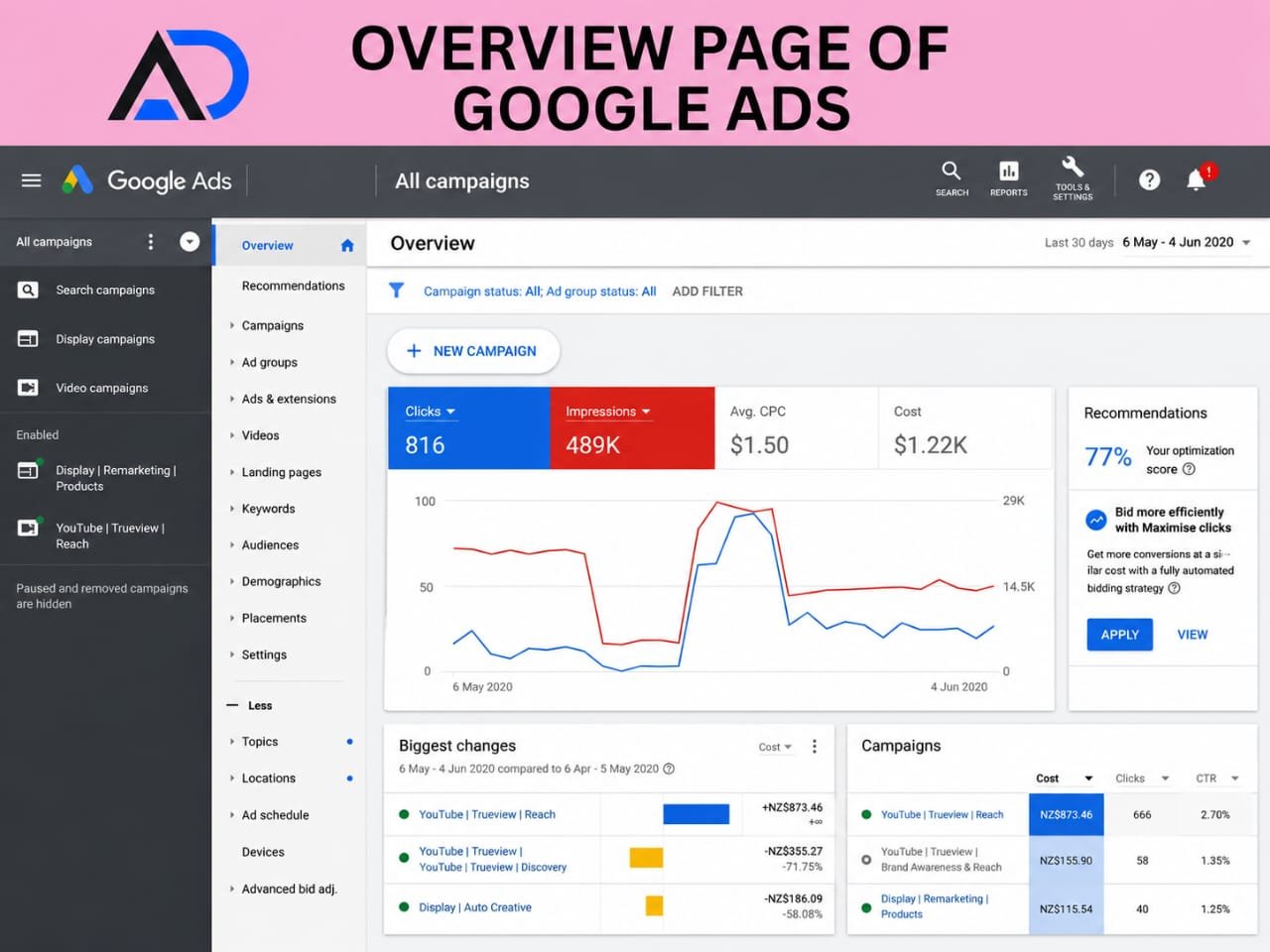Screen dimensions: 1270x952
Task: Click the blue Reach change bar
Action: click(696, 814)
